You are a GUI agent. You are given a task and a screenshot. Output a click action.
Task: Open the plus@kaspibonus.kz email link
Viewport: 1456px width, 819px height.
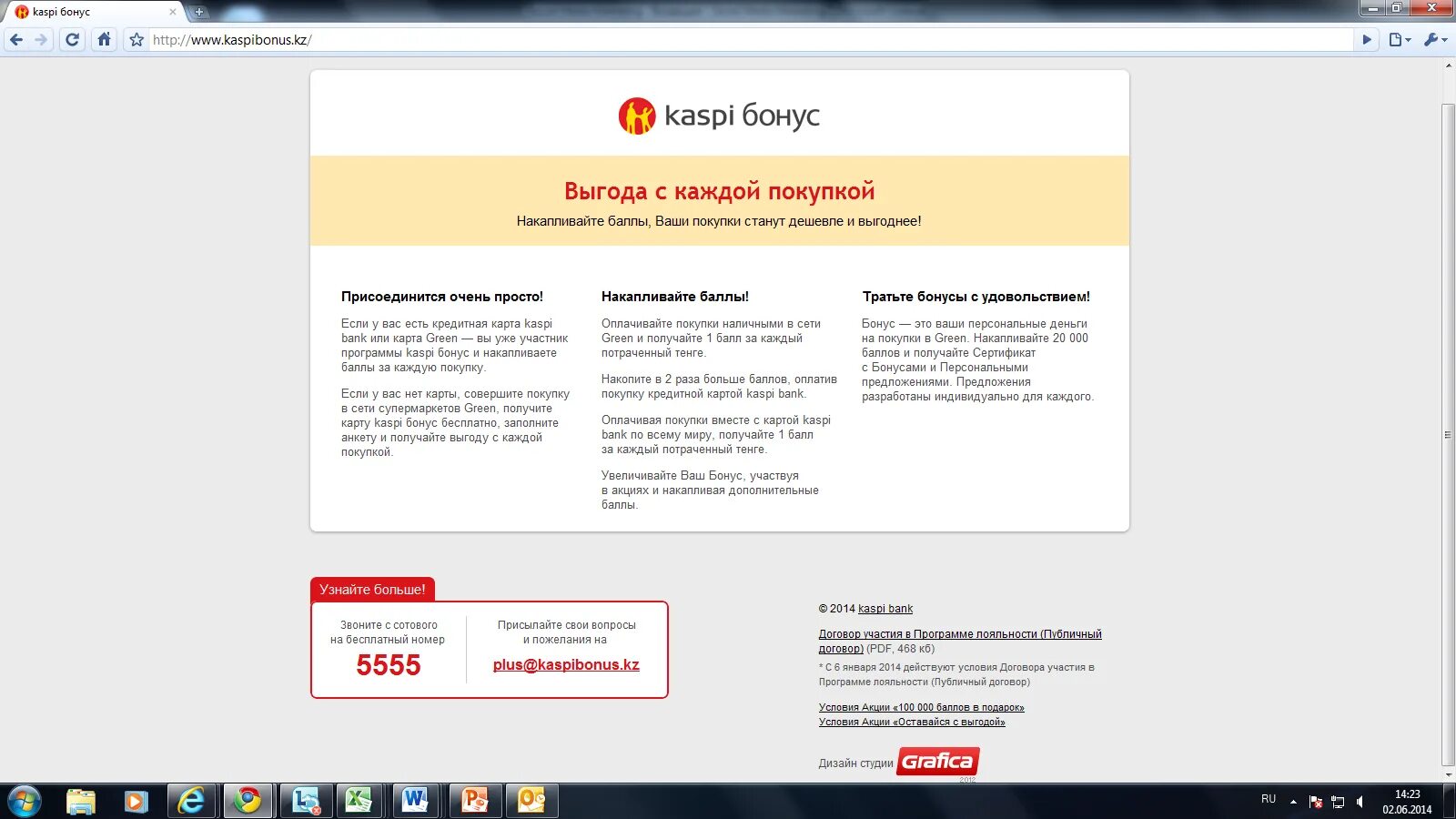click(x=566, y=664)
